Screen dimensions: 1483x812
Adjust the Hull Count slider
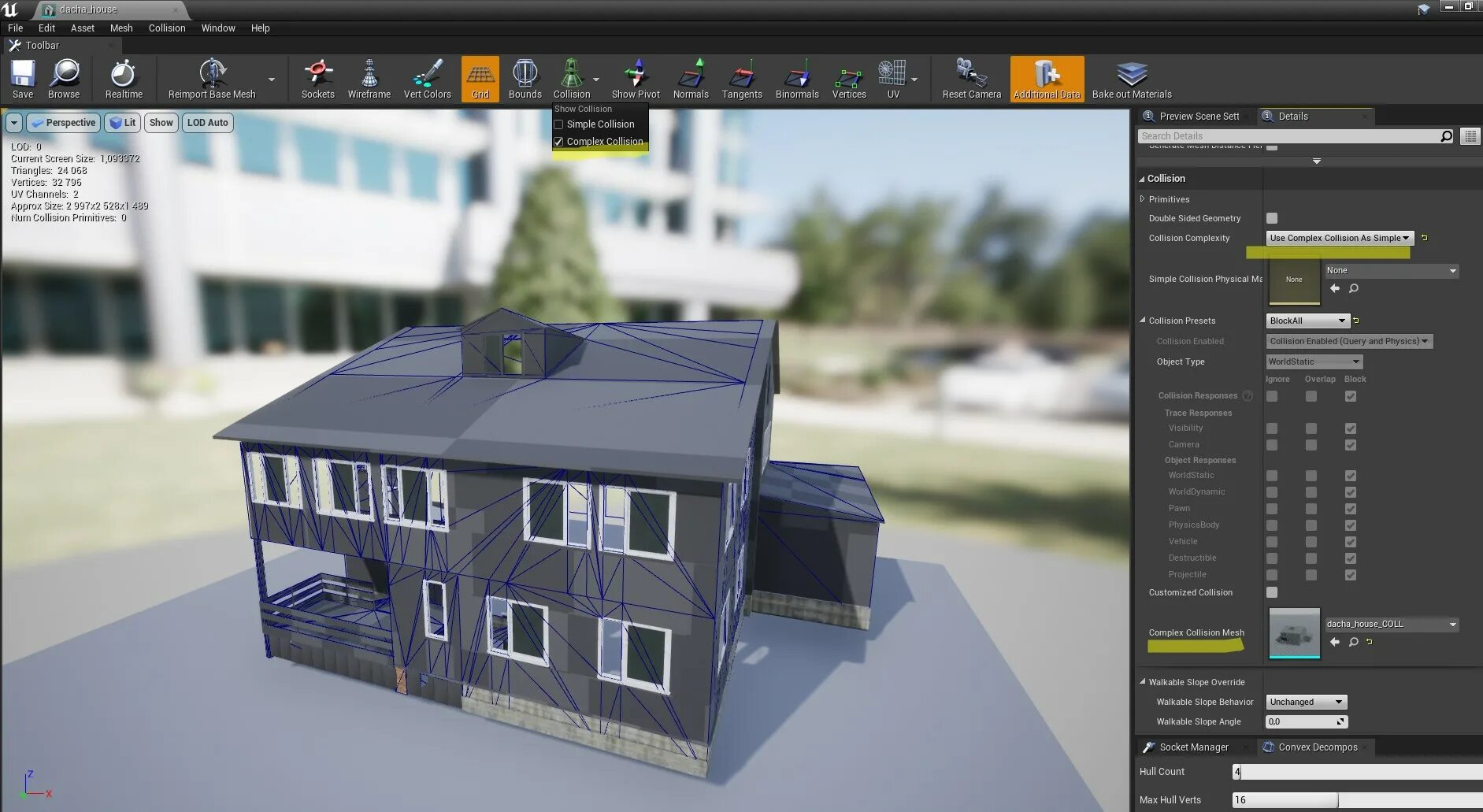point(1357,772)
